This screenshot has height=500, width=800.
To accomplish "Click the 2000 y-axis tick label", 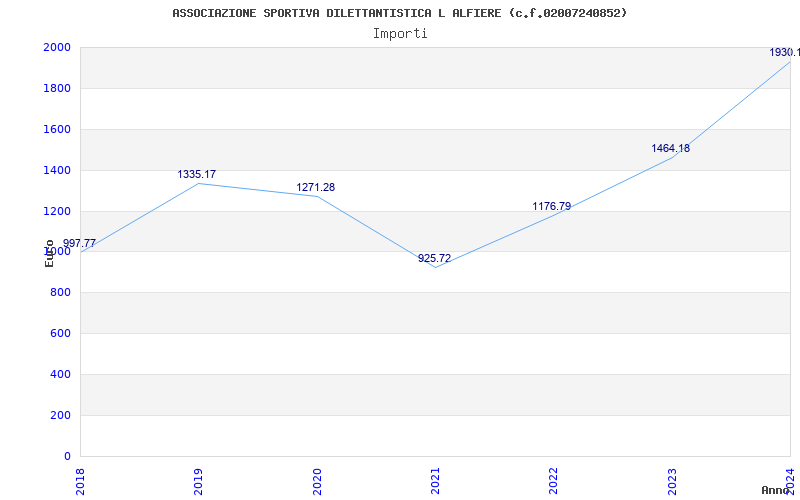I will (x=57, y=47).
